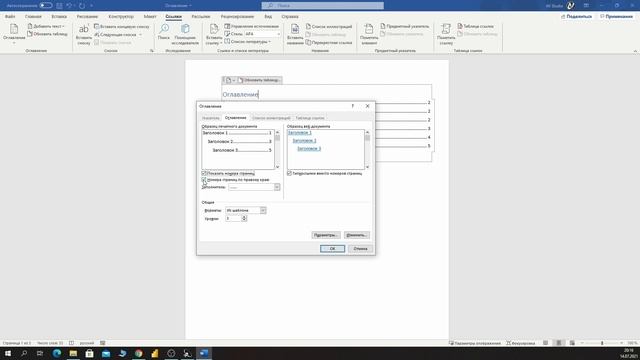Image resolution: width=640 pixels, height=360 pixels.
Task: Open the Файл menu
Action: click(10, 17)
